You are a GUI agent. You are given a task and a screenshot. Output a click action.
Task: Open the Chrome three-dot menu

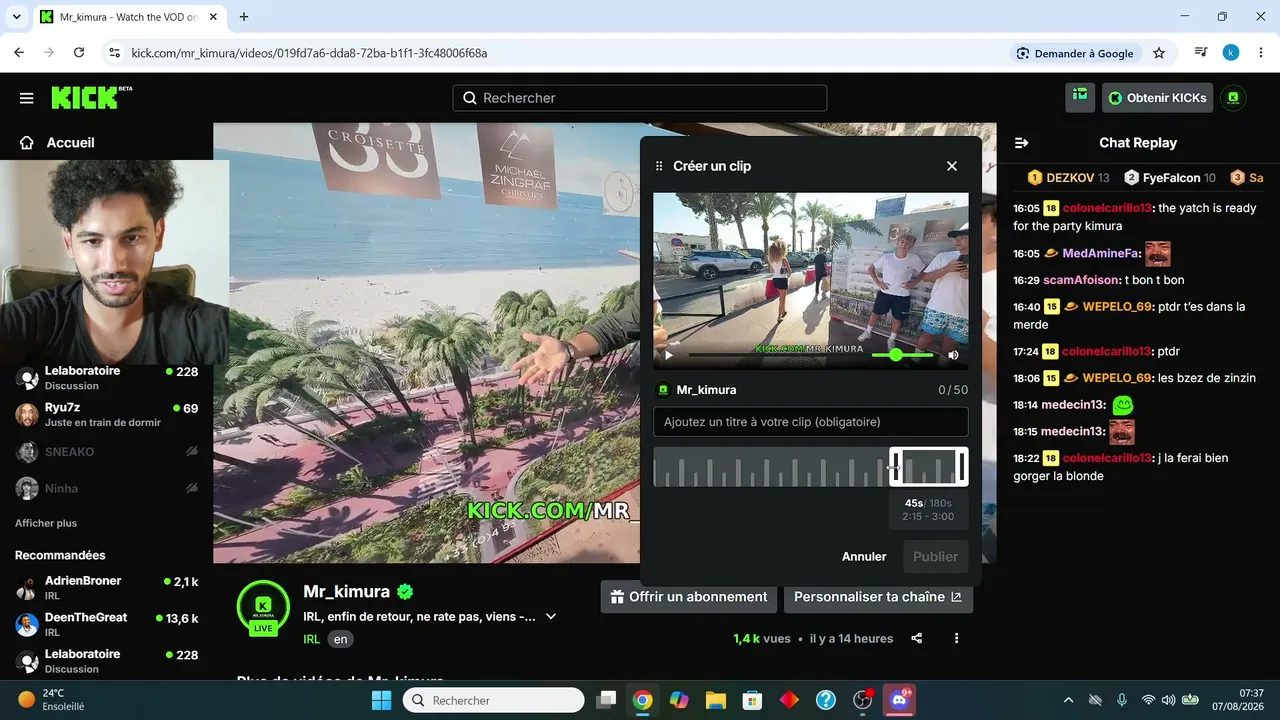tap(1259, 53)
